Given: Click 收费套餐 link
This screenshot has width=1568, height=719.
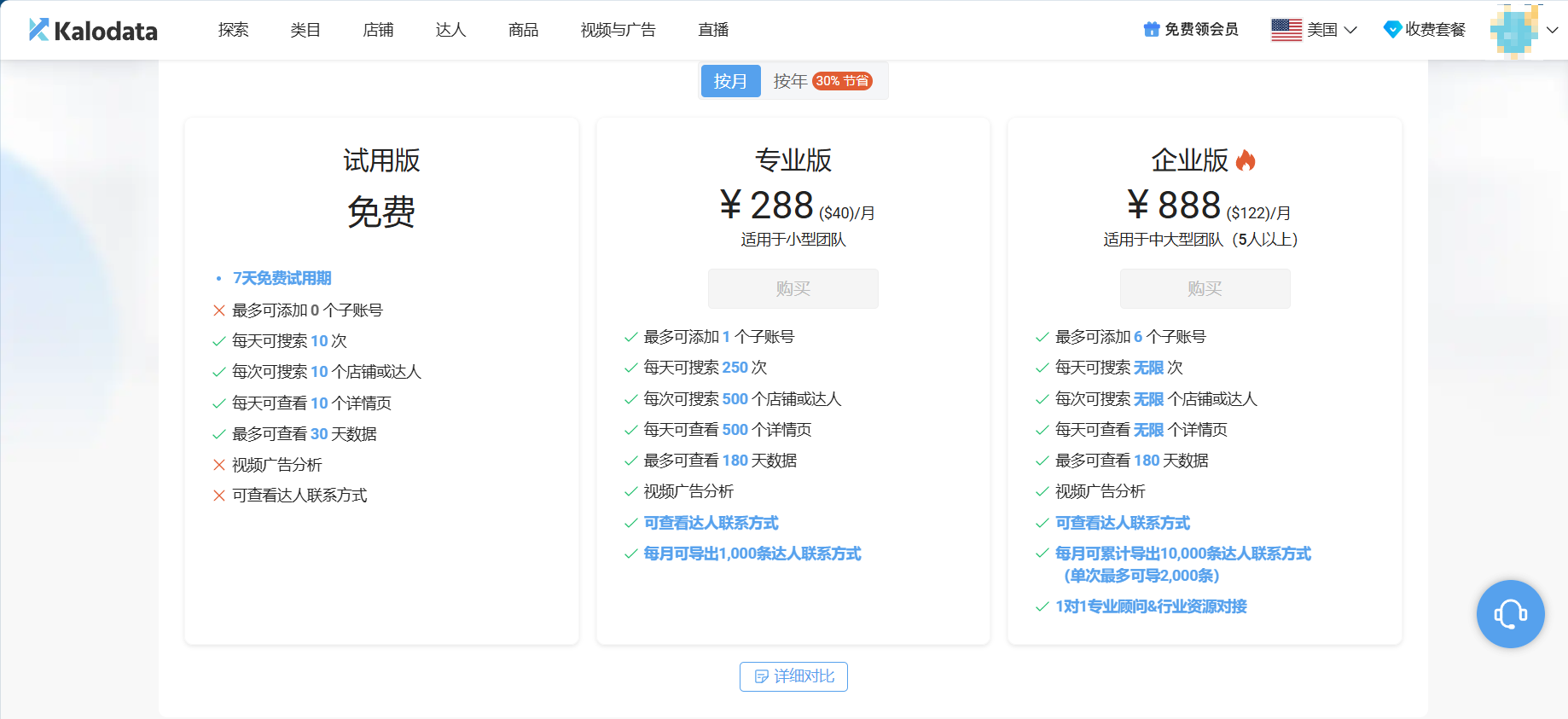Looking at the screenshot, I should pyautogui.click(x=1435, y=30).
